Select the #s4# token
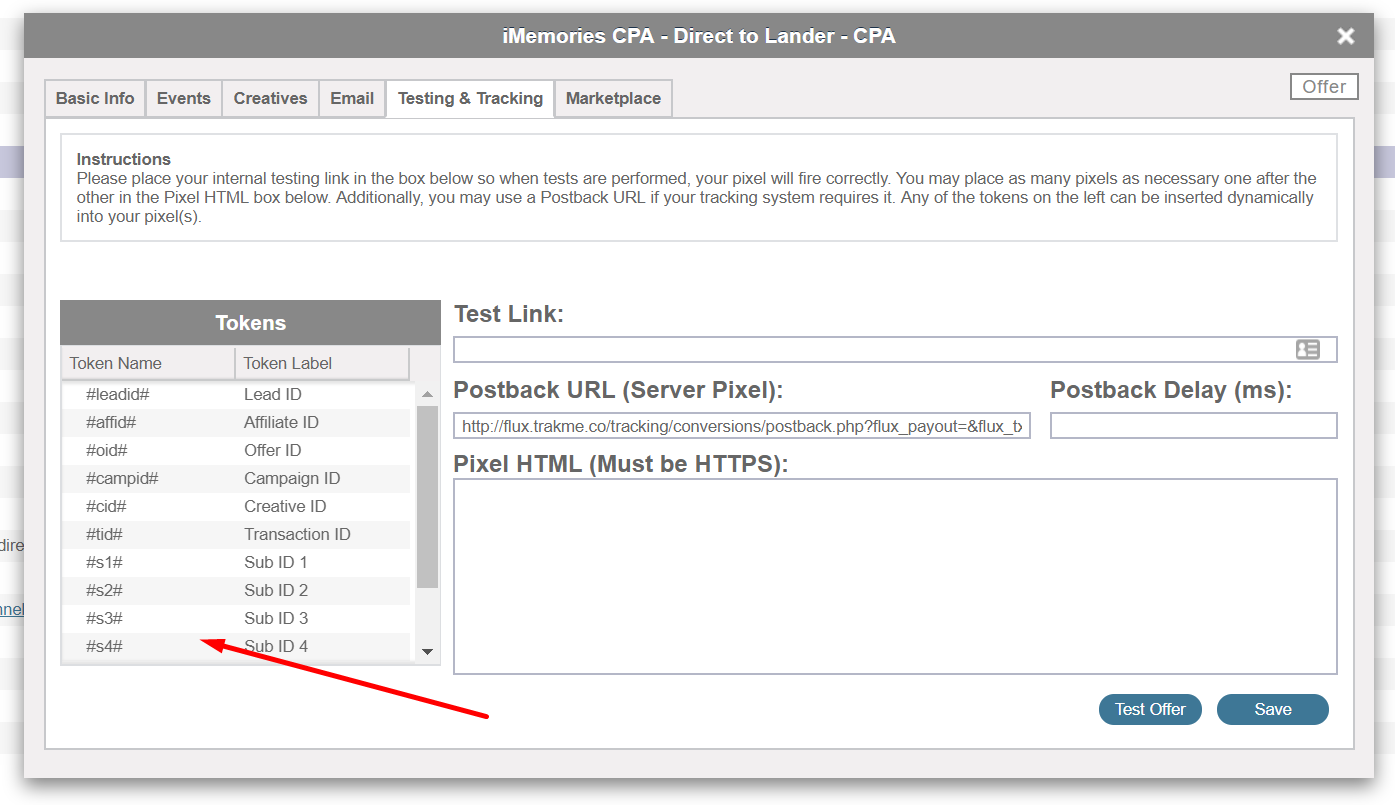This screenshot has height=805, width=1395. tap(104, 646)
